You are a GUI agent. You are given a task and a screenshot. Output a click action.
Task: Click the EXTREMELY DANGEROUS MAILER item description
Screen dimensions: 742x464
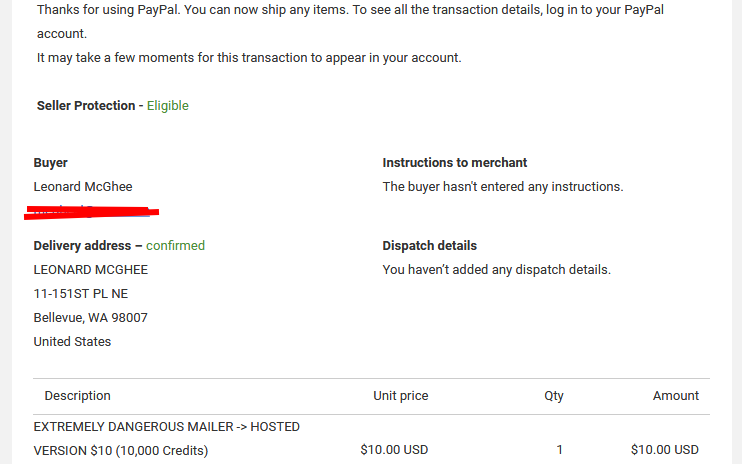167,438
